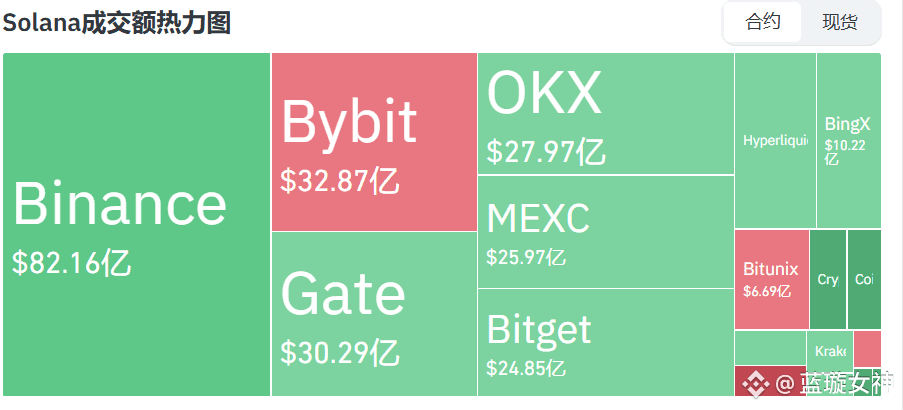Click the dark red tile behind Binance logo
The height and width of the screenshot is (410, 903).
pyautogui.click(x=771, y=381)
